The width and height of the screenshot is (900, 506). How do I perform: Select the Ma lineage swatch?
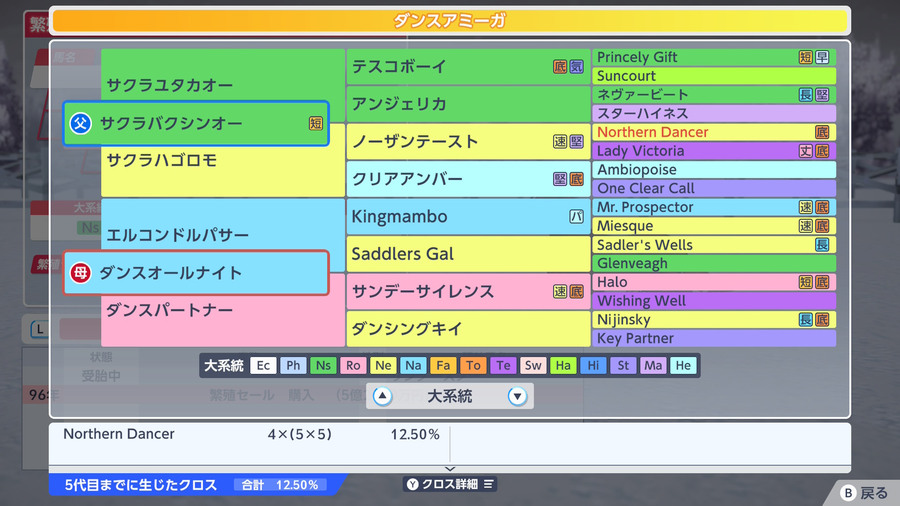[x=653, y=365]
